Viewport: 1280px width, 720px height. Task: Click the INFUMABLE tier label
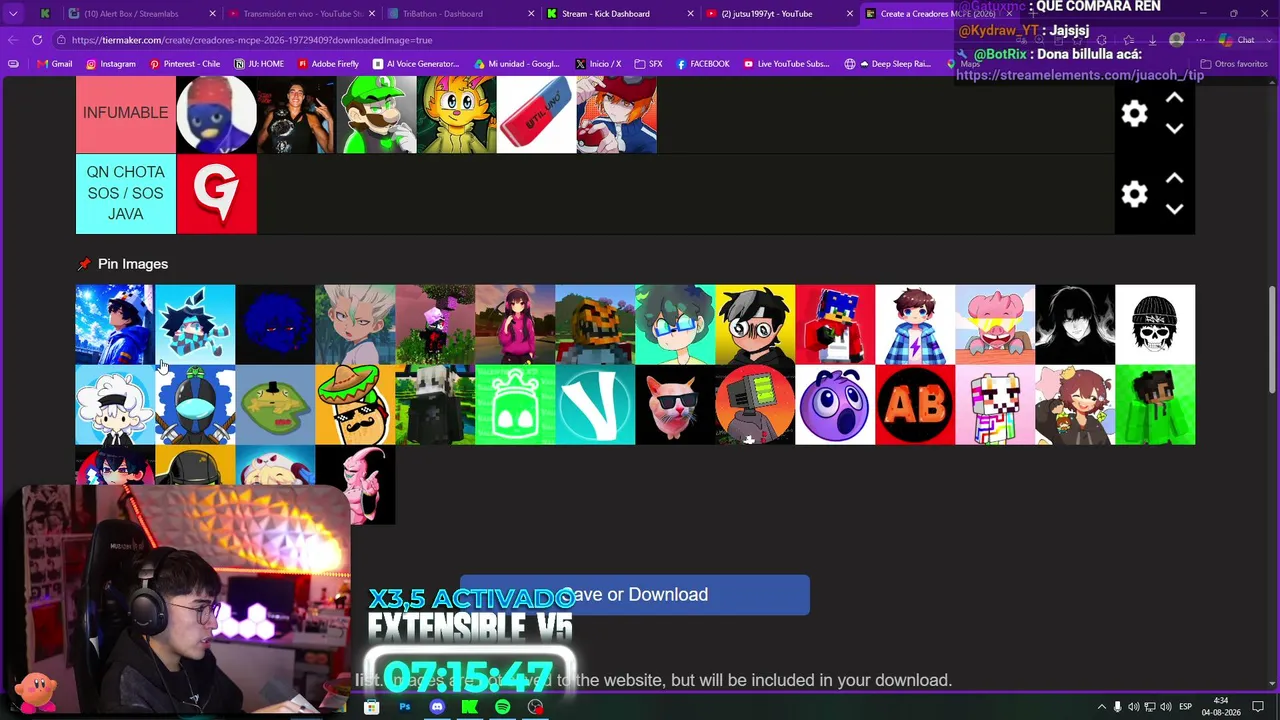tap(126, 113)
